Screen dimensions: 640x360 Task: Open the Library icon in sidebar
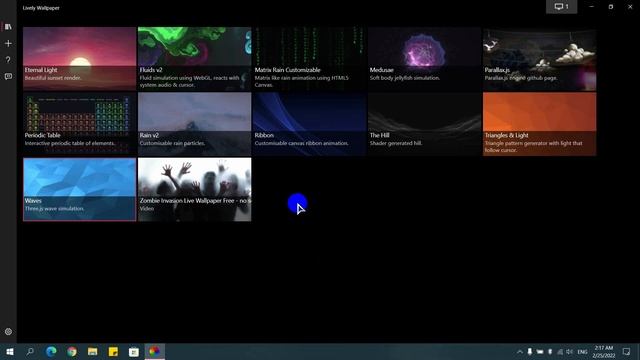tap(8, 27)
